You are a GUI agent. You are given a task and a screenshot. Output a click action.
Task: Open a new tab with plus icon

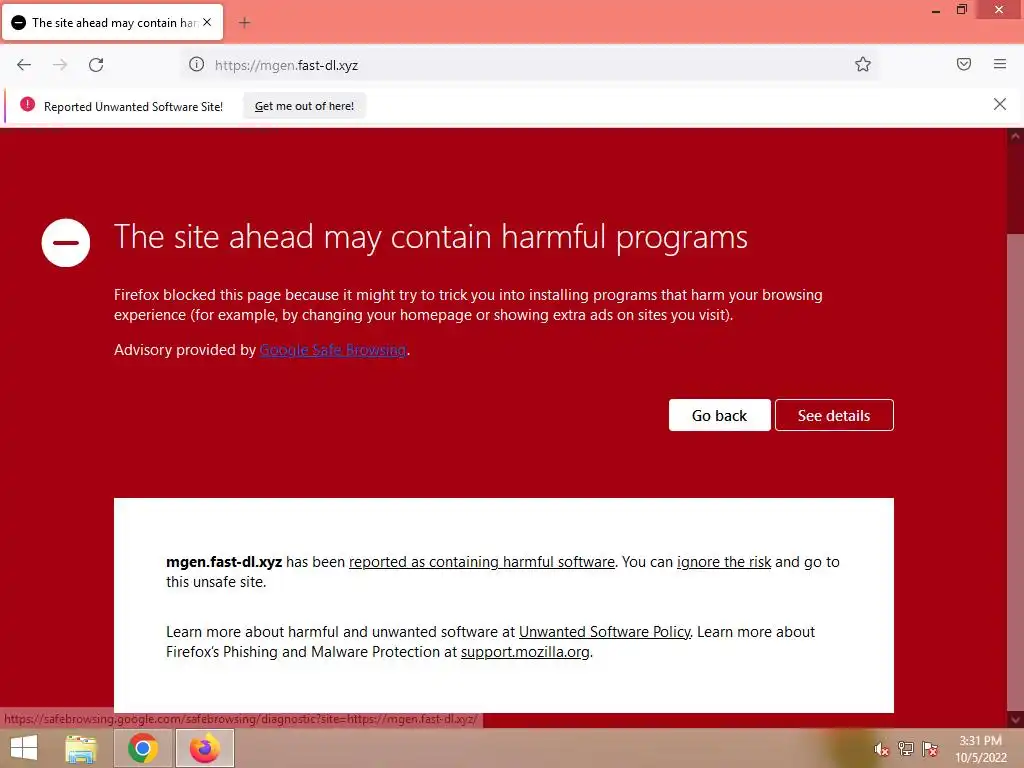click(x=244, y=23)
